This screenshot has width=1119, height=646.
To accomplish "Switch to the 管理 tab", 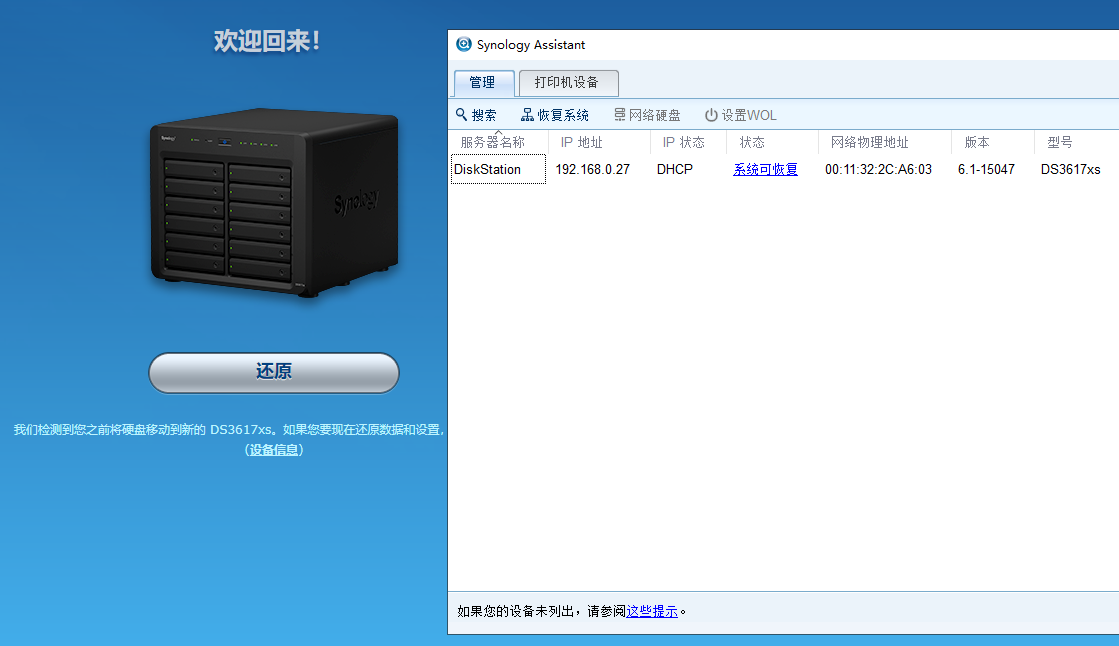I will pos(484,83).
